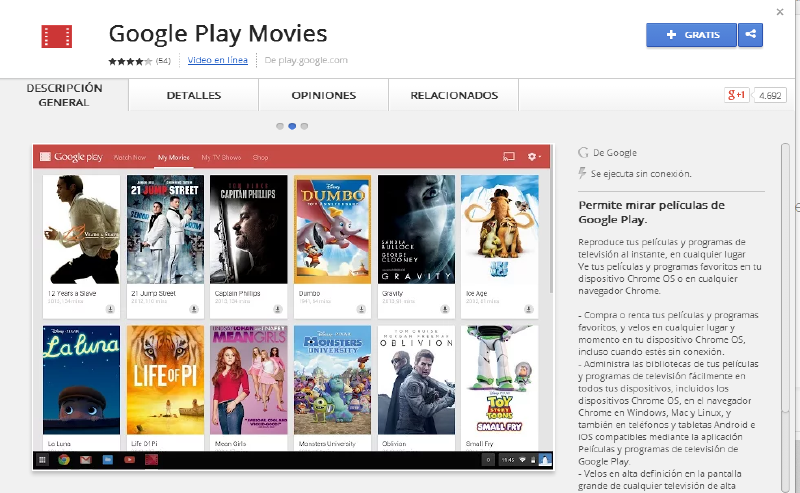Viewport: 800px width, 493px height.
Task: Click the 4.692 +1 count bubble
Action: (769, 95)
